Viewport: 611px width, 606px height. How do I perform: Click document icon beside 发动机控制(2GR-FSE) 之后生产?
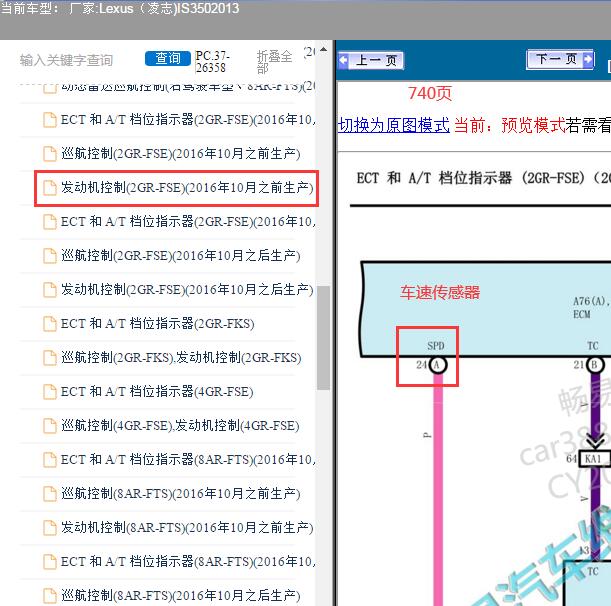point(49,290)
